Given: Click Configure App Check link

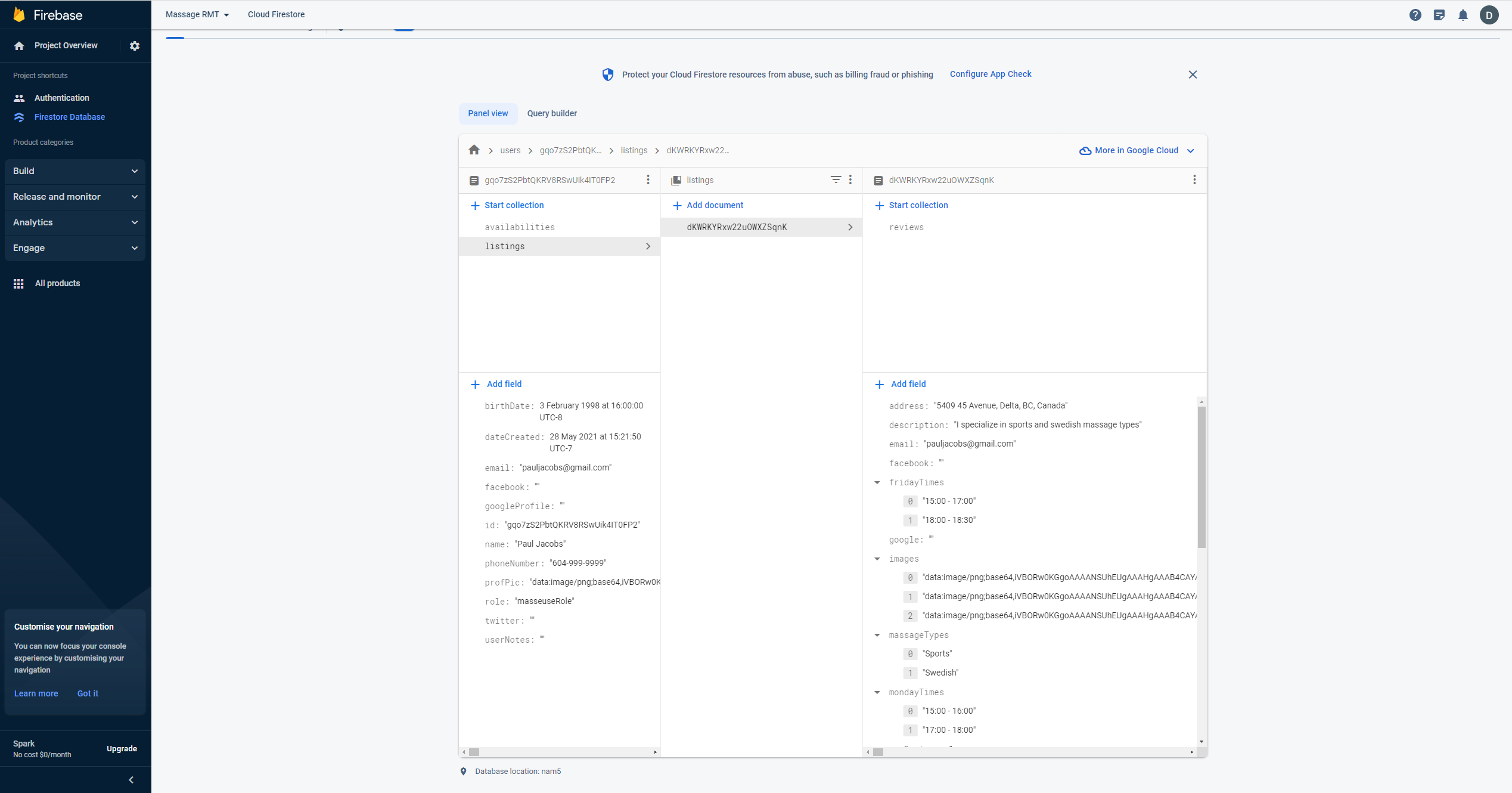Looking at the screenshot, I should pos(990,74).
